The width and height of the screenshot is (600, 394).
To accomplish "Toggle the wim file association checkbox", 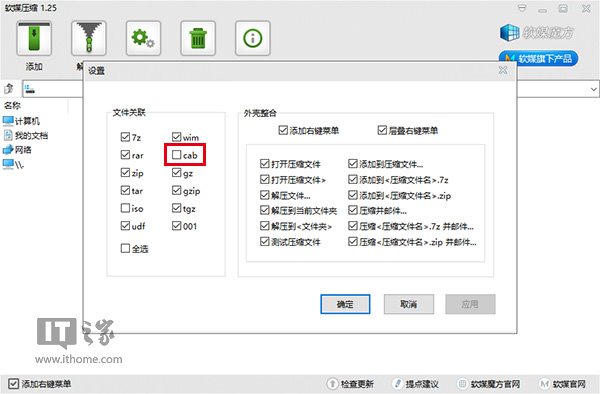I will pyautogui.click(x=176, y=137).
